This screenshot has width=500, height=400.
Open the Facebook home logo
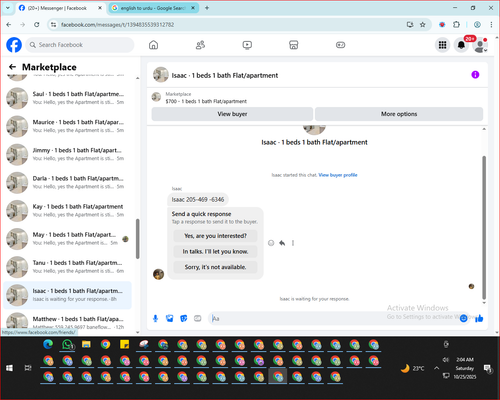pos(14,45)
